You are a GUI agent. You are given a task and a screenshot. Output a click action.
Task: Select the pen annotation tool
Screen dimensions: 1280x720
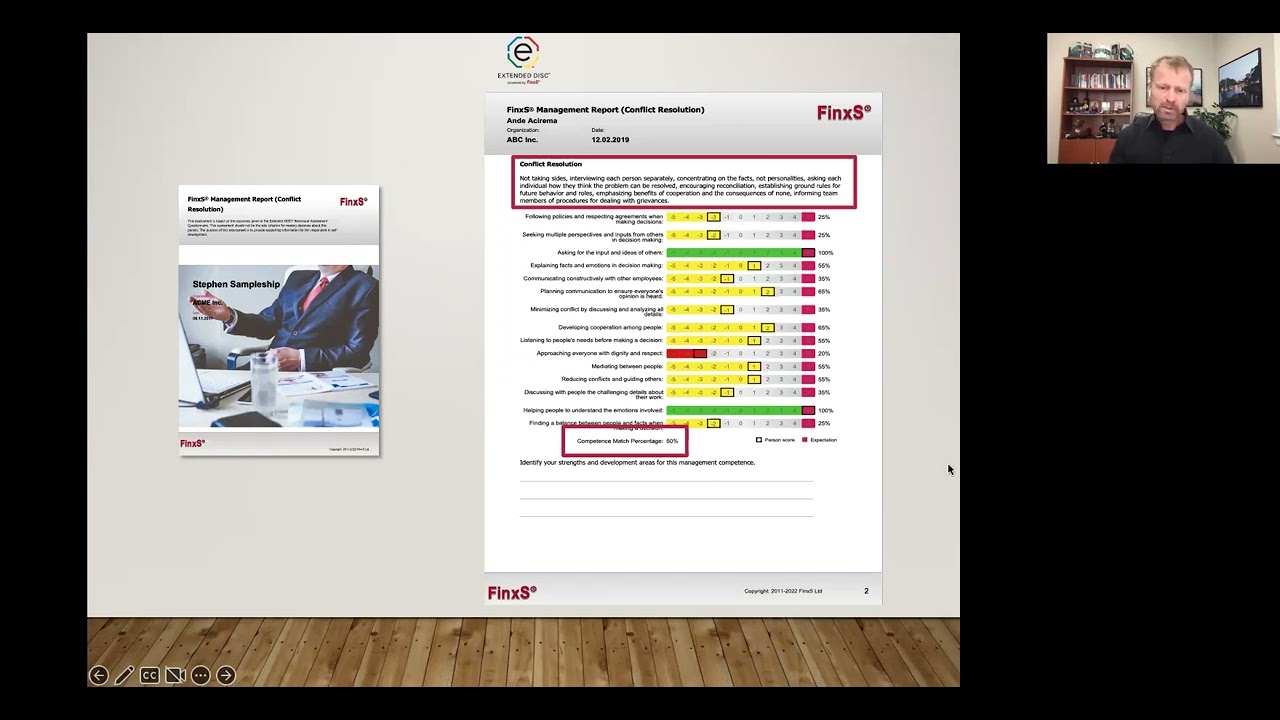pos(124,675)
